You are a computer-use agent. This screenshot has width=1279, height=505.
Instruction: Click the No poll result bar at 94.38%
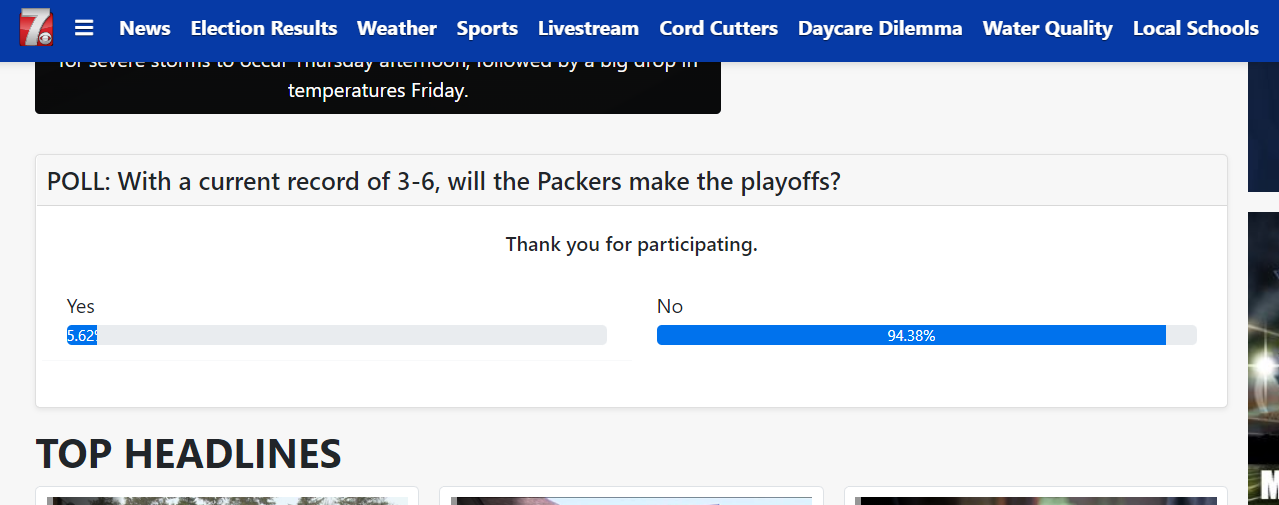point(926,335)
